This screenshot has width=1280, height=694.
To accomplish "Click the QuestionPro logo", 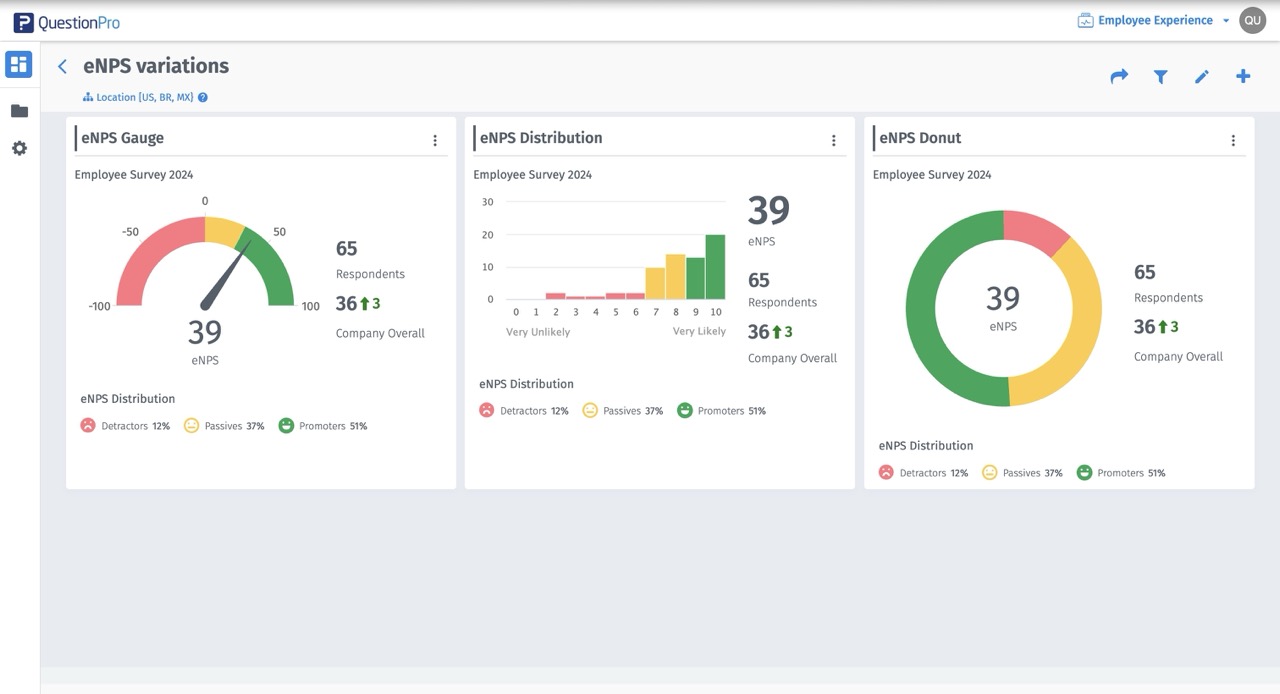I will tap(67, 22).
